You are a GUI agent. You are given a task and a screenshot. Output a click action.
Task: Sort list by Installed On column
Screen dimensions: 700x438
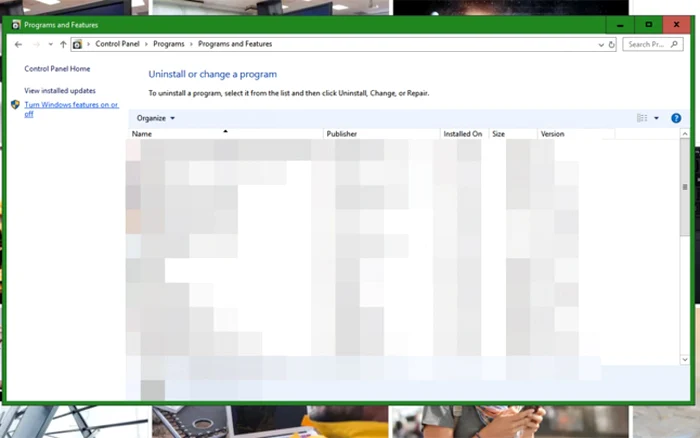[464, 134]
